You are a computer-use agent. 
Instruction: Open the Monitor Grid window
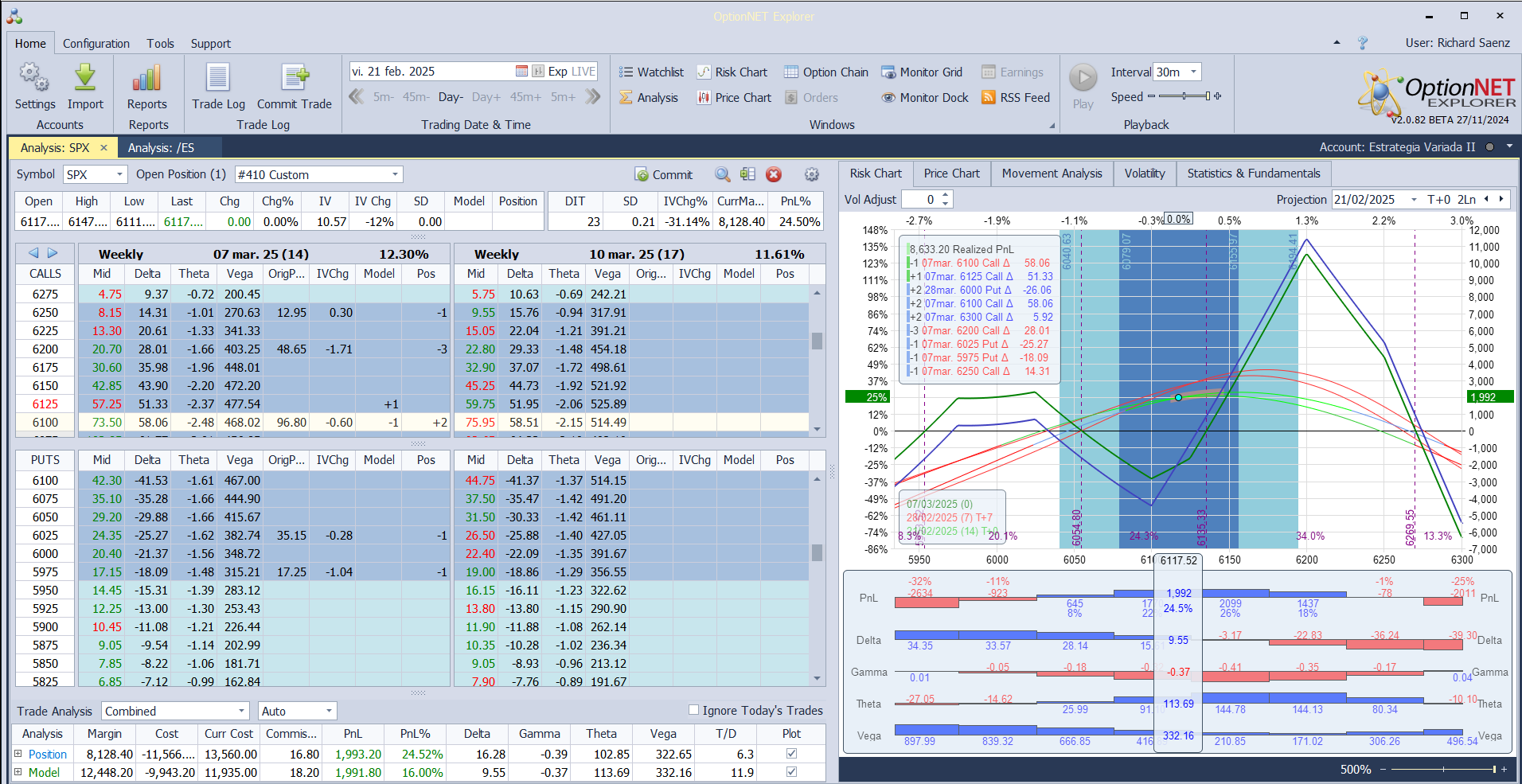click(922, 72)
